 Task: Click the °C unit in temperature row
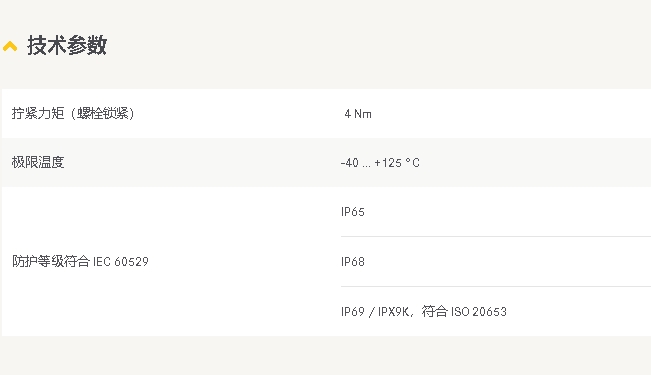click(413, 163)
